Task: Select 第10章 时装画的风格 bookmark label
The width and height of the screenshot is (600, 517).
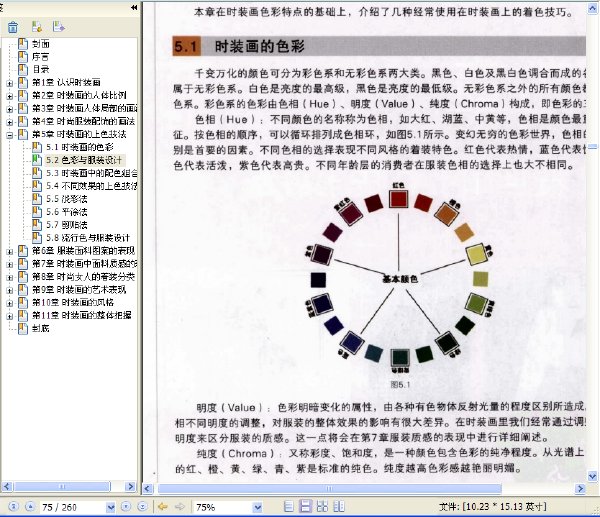Action: [73, 303]
